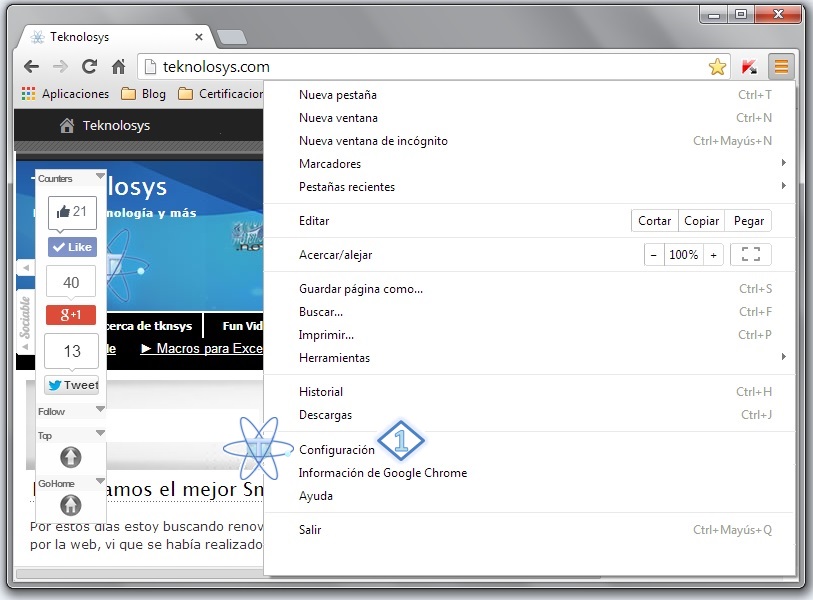Viewport: 813px width, 600px height.
Task: Expand the Follow section arrow
Action: [100, 410]
